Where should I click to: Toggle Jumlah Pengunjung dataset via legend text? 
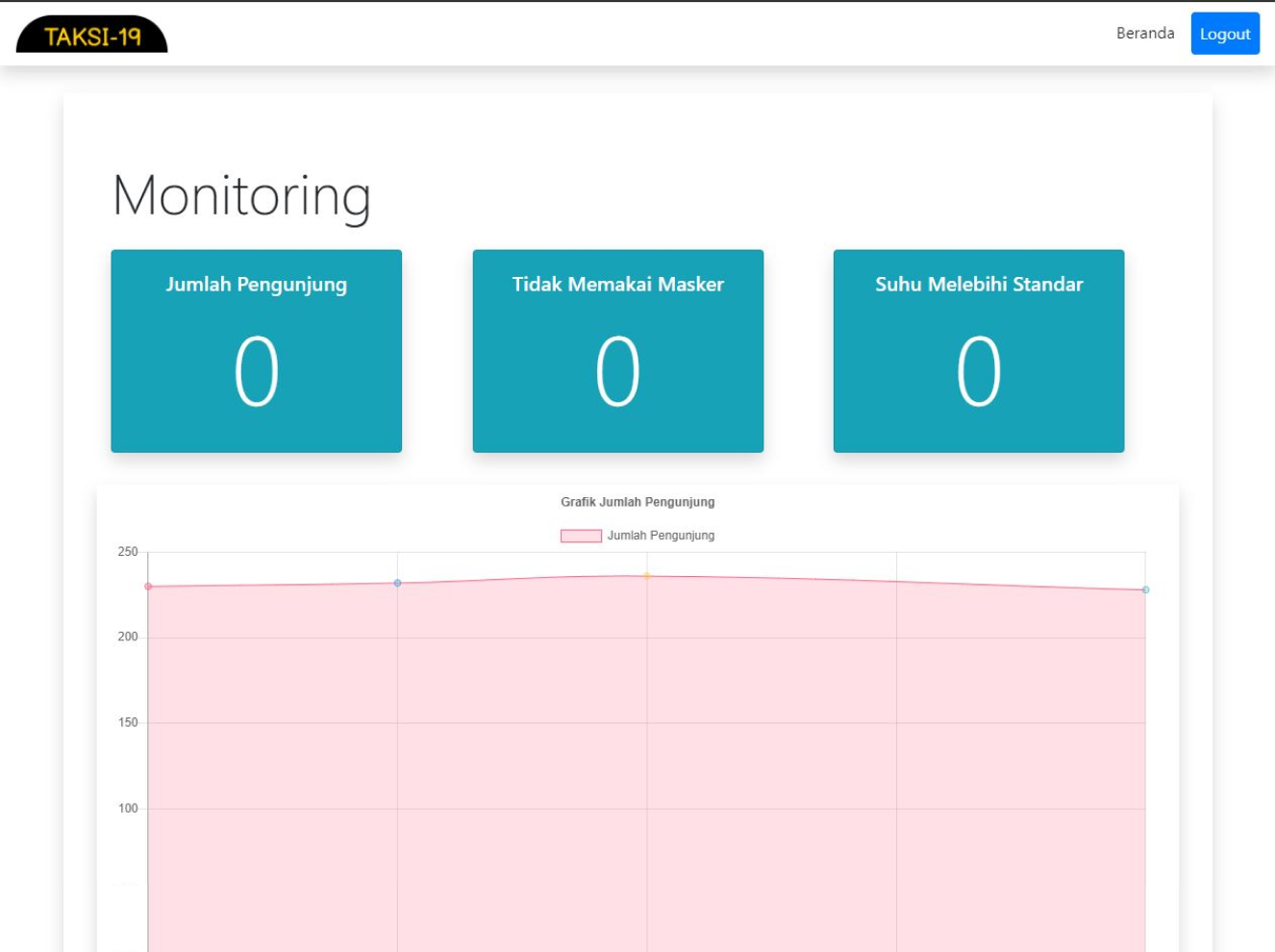coord(661,536)
